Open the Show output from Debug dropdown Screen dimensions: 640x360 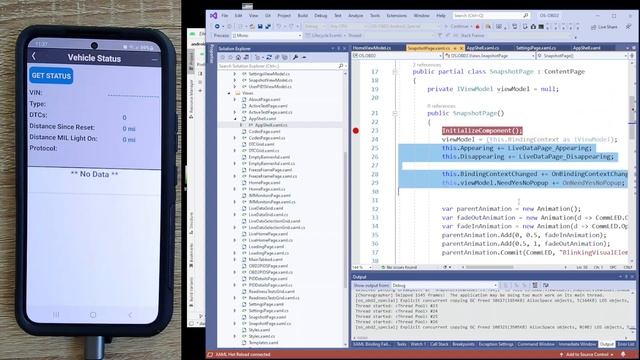pos(444,285)
